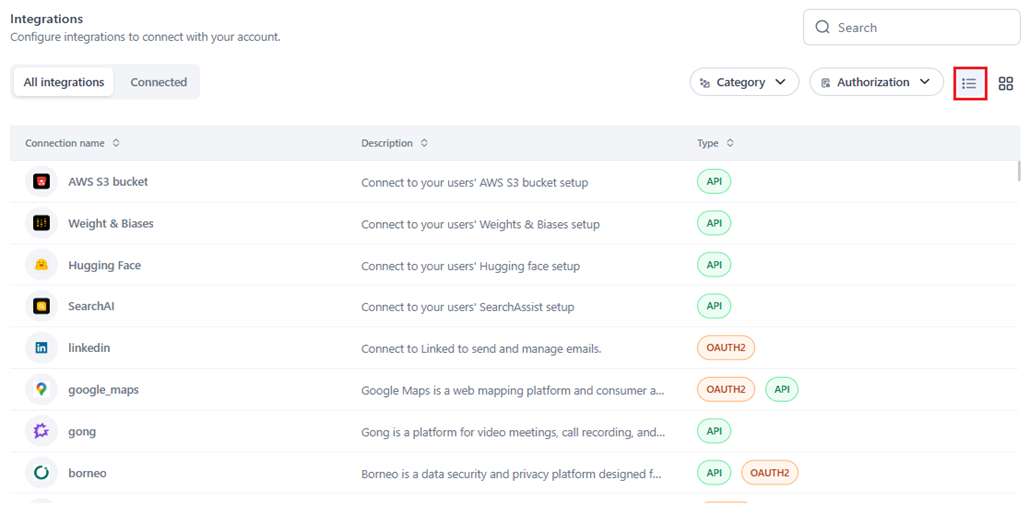Click the API badge for google_maps
Viewport: 1029px width, 519px height.
tap(781, 389)
